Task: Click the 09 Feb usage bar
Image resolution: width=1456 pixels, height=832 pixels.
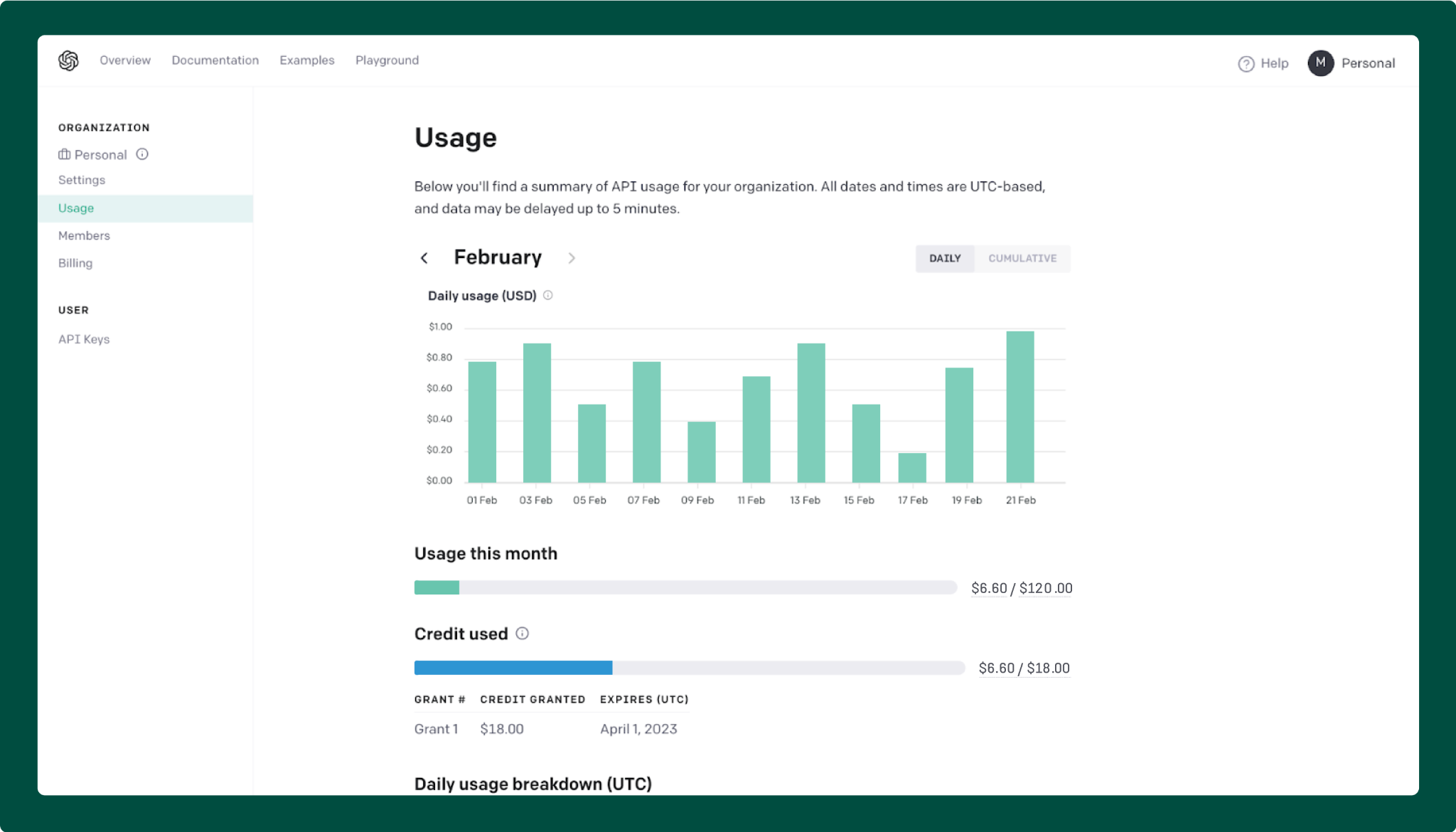Action: click(701, 452)
